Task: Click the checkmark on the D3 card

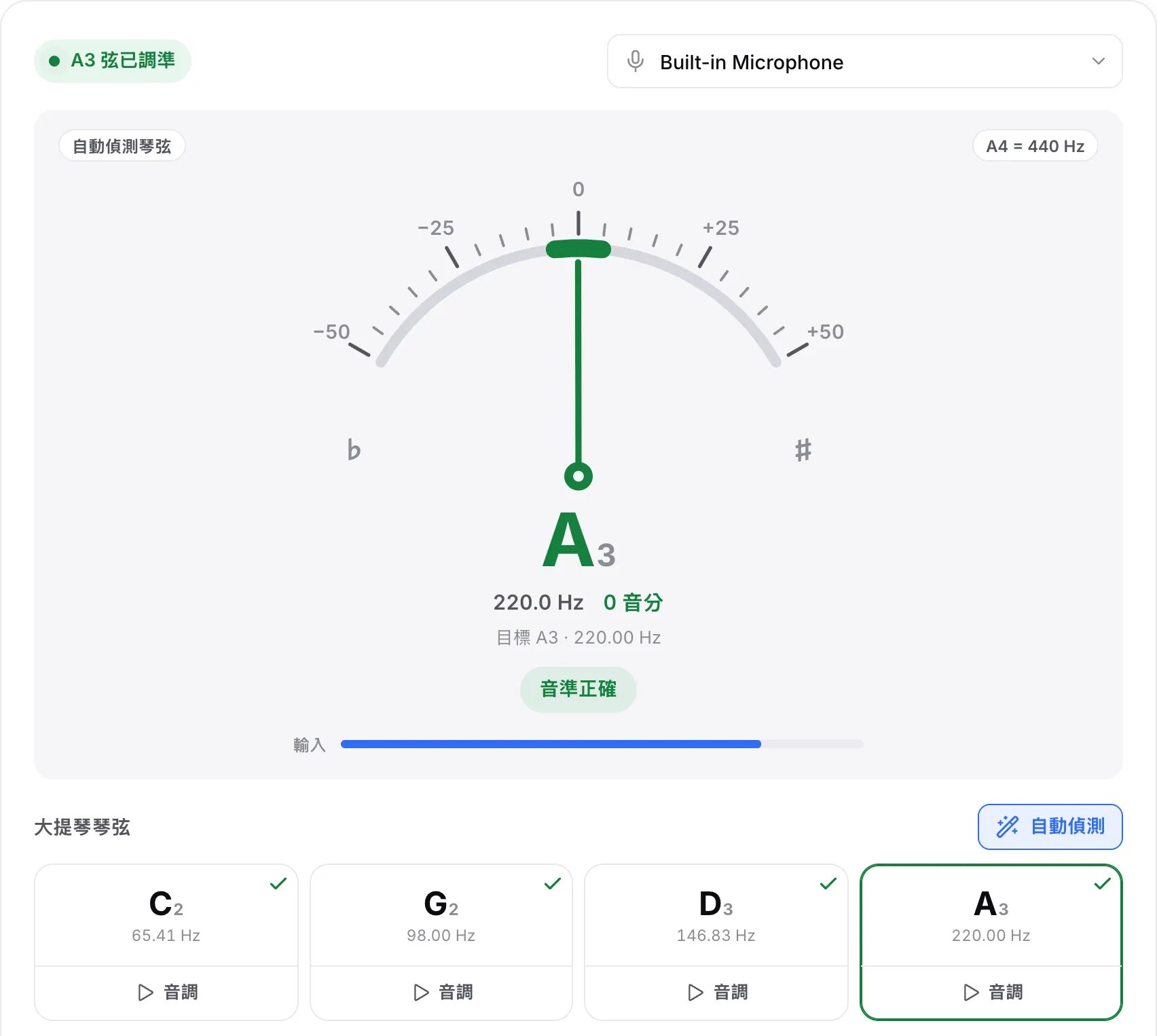Action: pos(828,884)
